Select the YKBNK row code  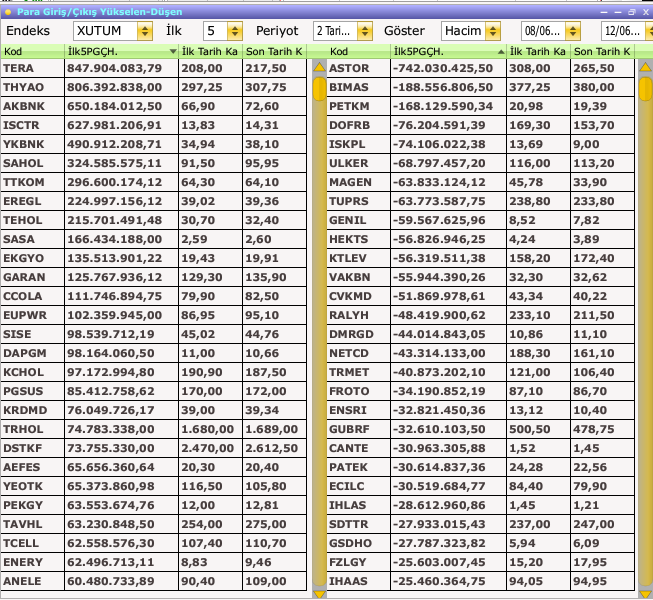23,144
